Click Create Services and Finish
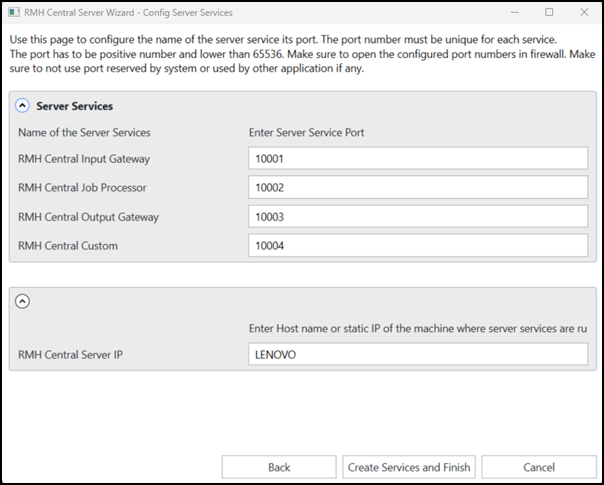 pos(409,467)
